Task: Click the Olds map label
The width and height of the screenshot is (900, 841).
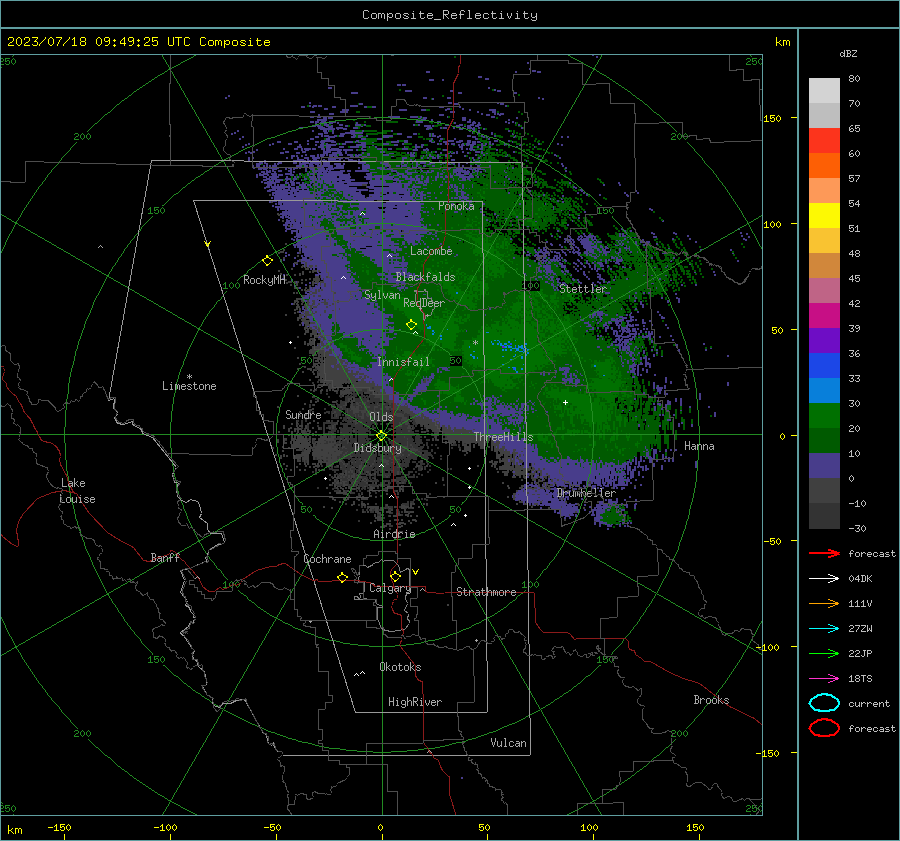Action: pos(381,417)
